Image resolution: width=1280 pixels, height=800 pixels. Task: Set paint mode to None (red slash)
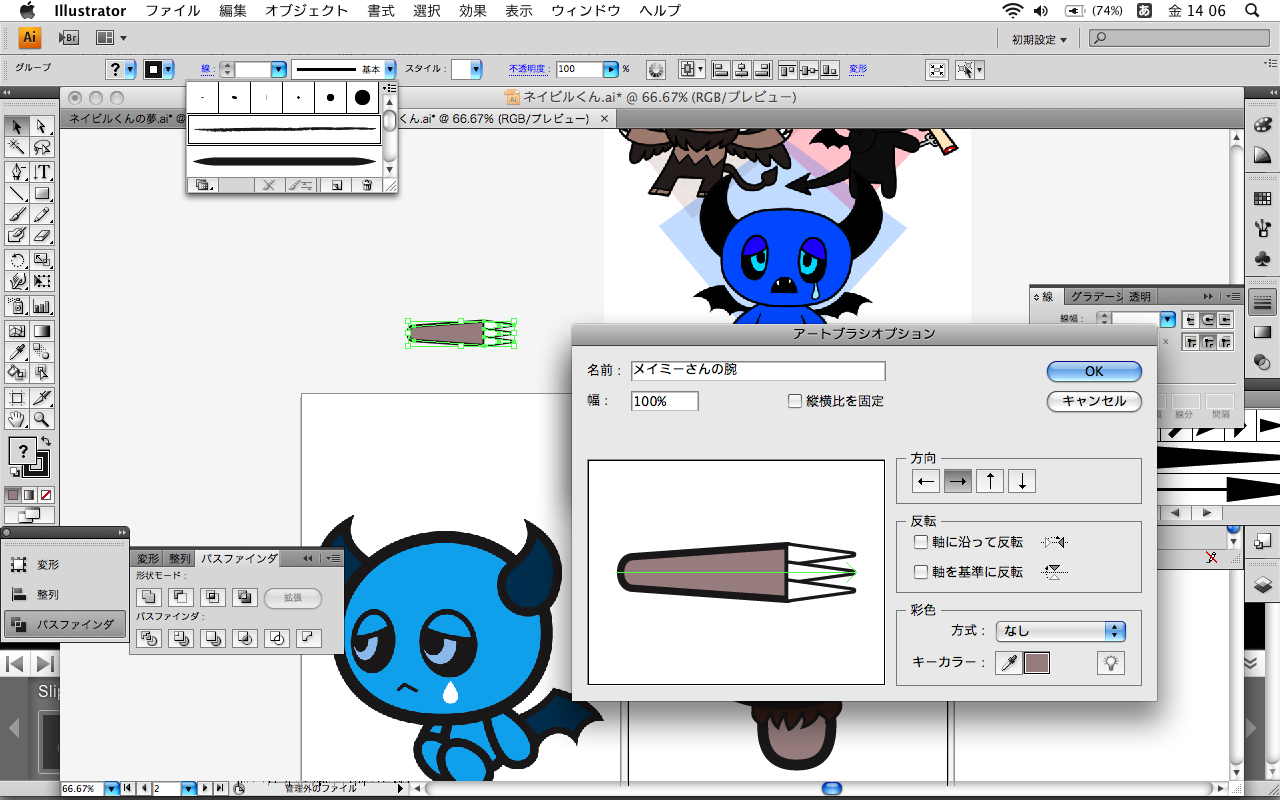46,494
